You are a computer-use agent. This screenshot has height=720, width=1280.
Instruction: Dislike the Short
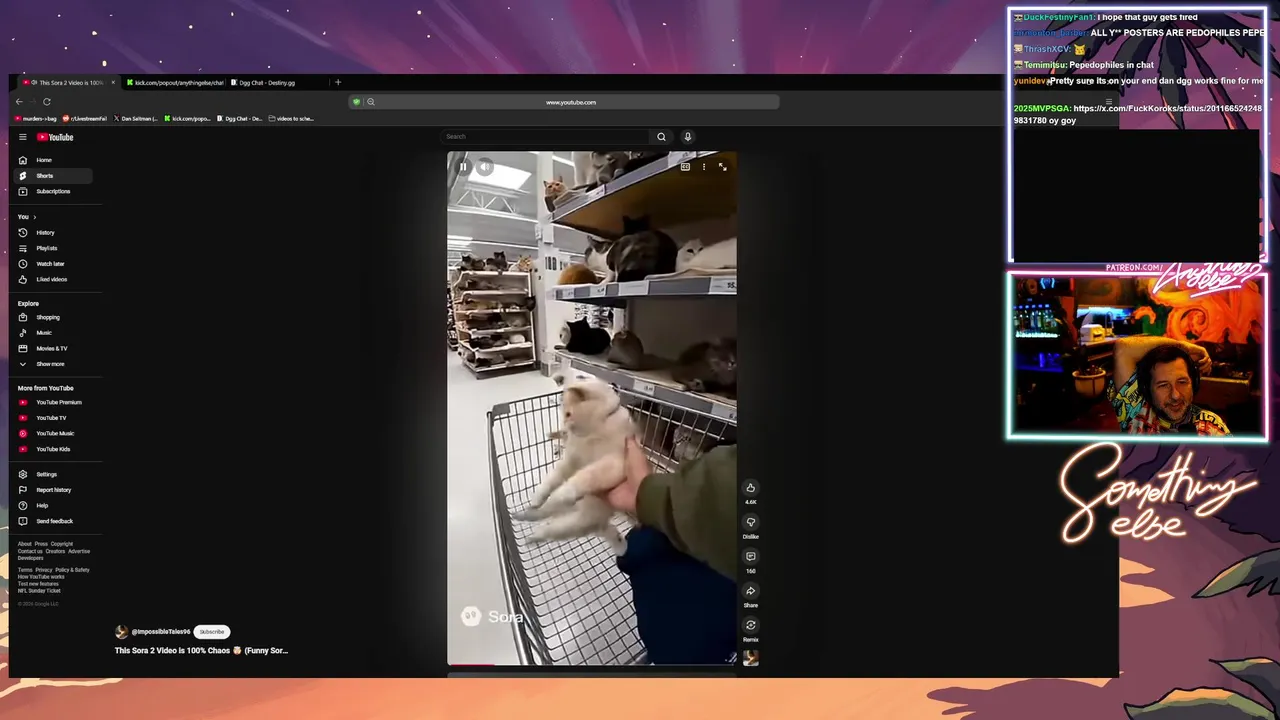(x=751, y=522)
